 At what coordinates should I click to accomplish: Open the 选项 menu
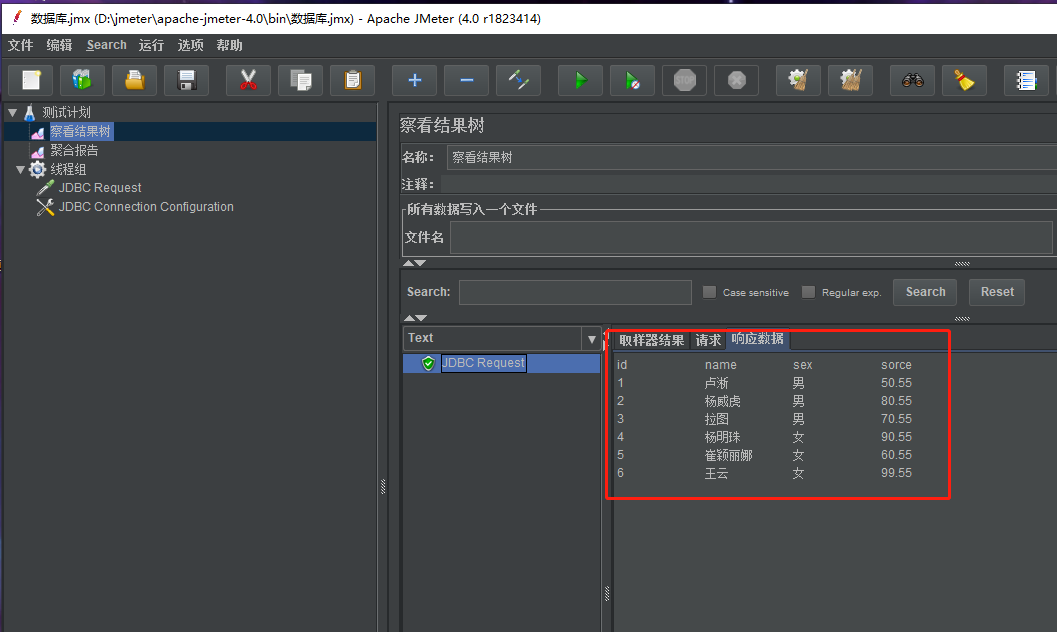point(190,45)
